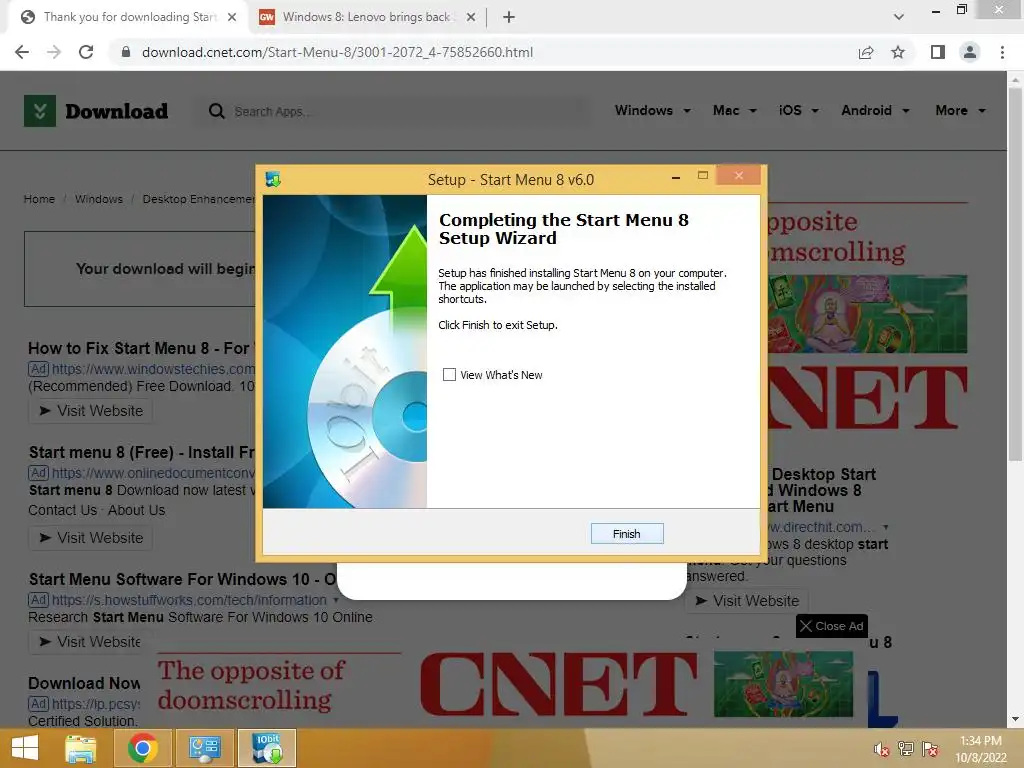1024x768 pixels.
Task: Select the download.cnet.com URL address field
Action: coord(337,52)
